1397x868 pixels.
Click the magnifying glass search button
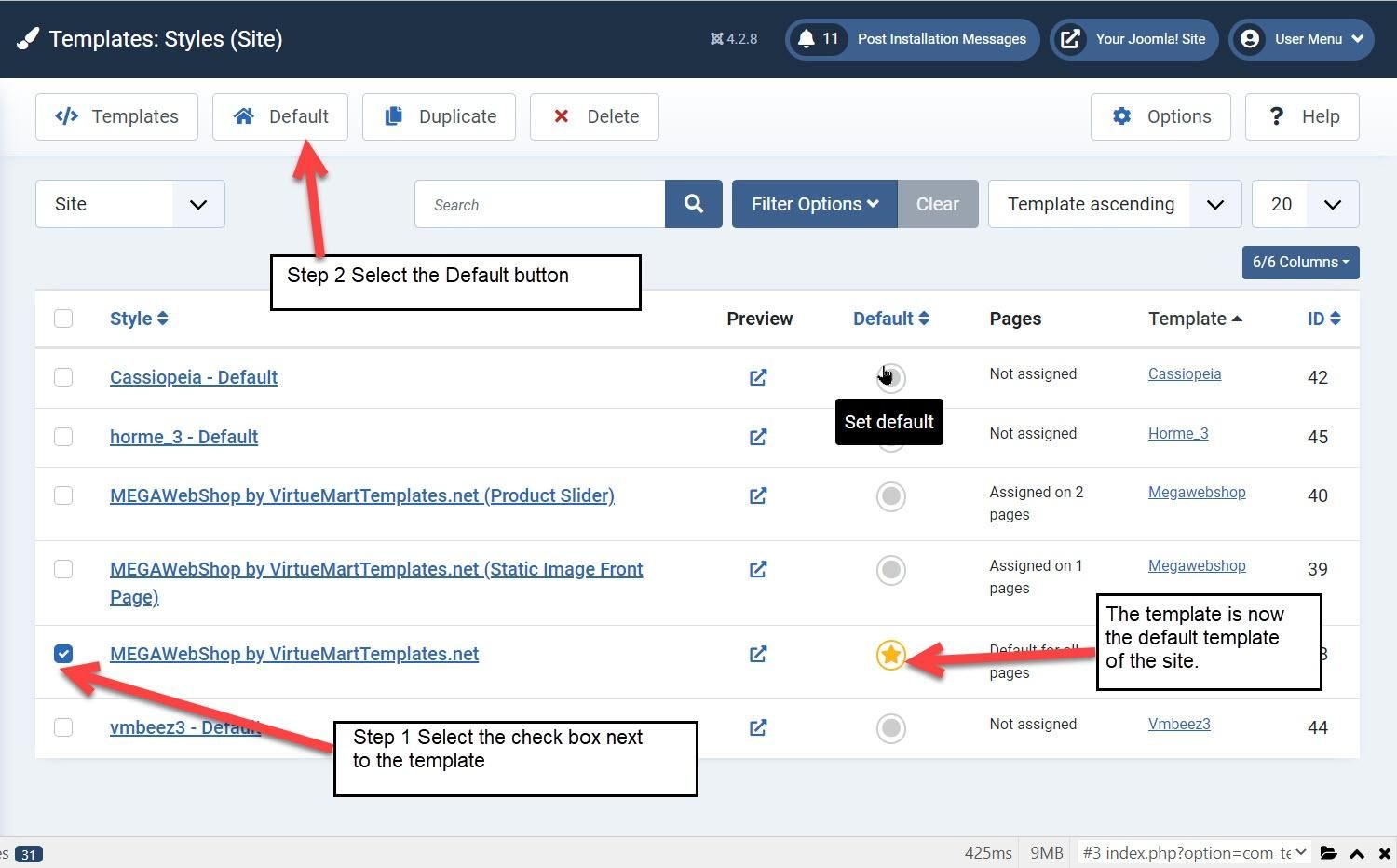pos(694,204)
